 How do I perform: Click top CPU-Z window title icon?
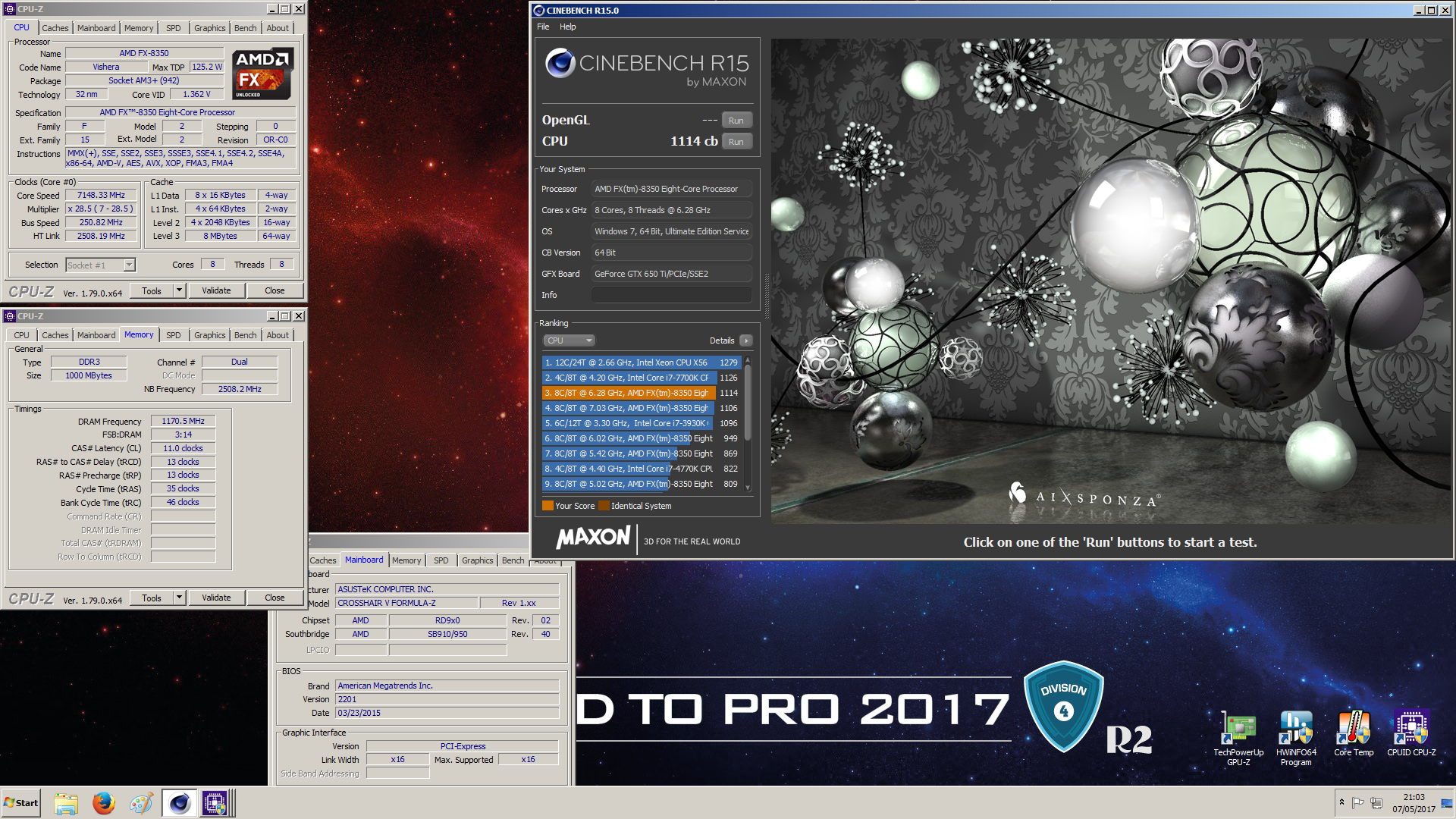pyautogui.click(x=10, y=9)
